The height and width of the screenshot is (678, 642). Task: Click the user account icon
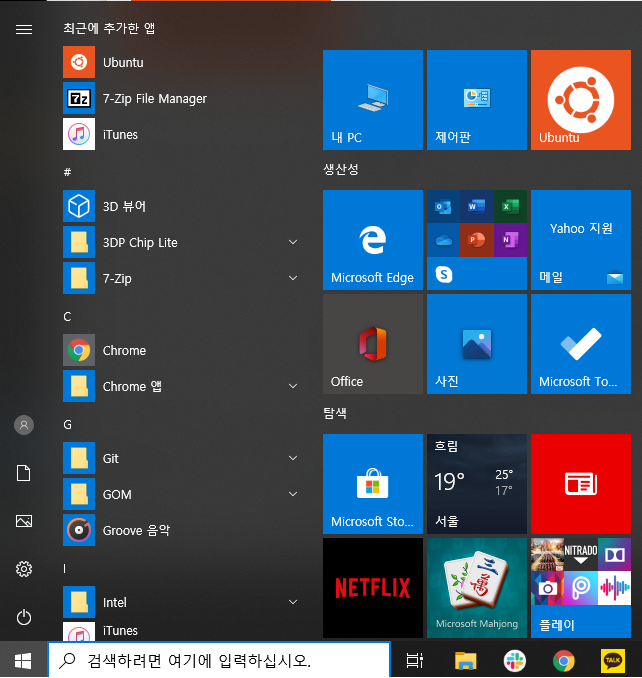[x=24, y=425]
